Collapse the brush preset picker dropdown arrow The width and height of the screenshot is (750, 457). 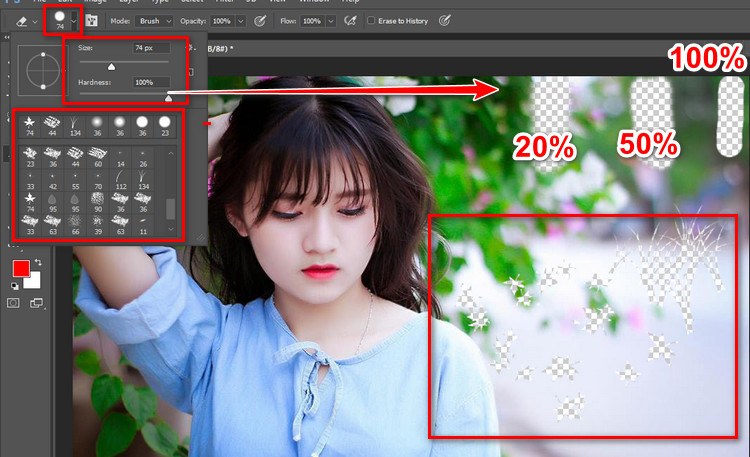74,21
